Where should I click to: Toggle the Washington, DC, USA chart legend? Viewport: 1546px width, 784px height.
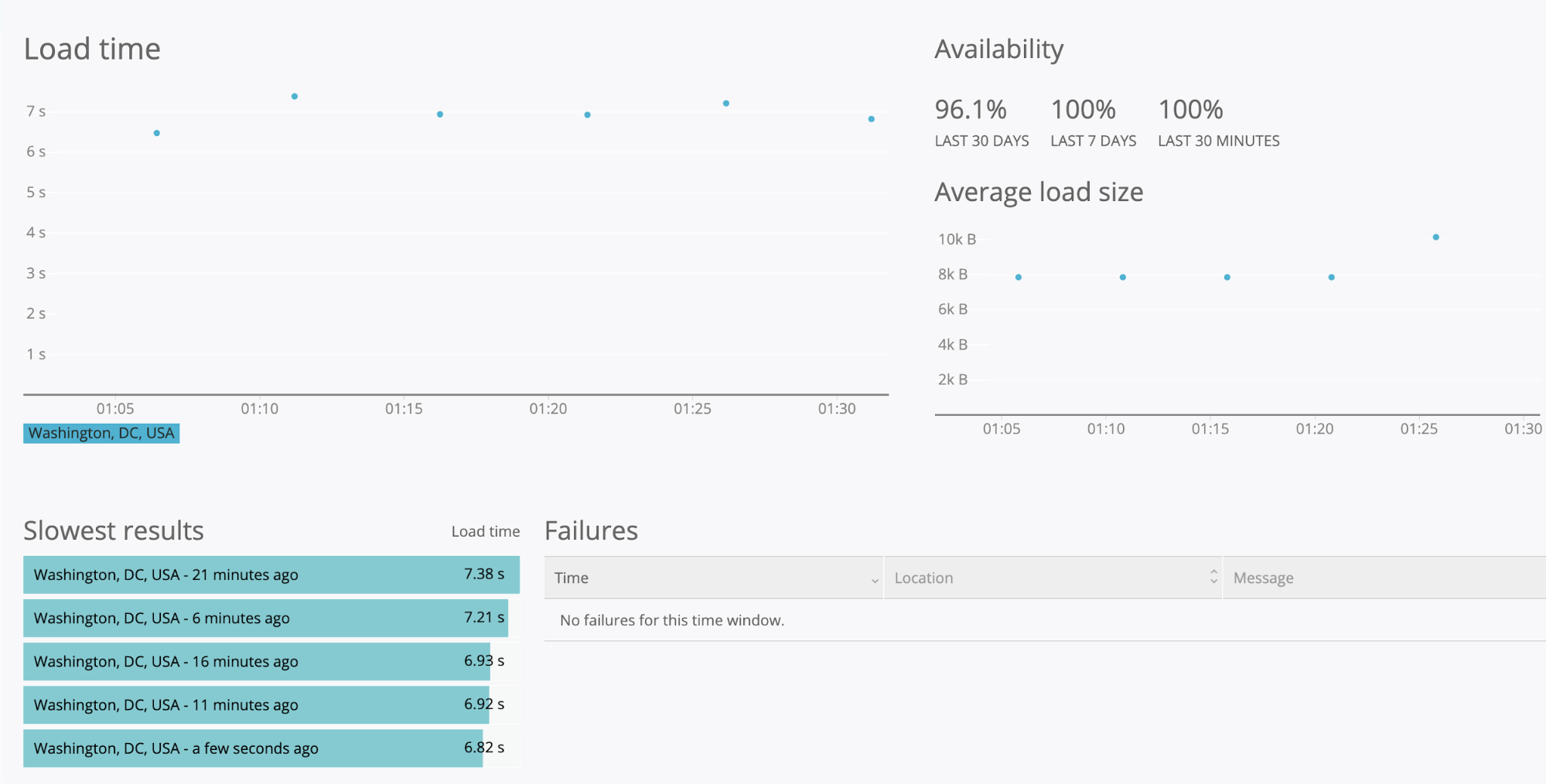[101, 433]
